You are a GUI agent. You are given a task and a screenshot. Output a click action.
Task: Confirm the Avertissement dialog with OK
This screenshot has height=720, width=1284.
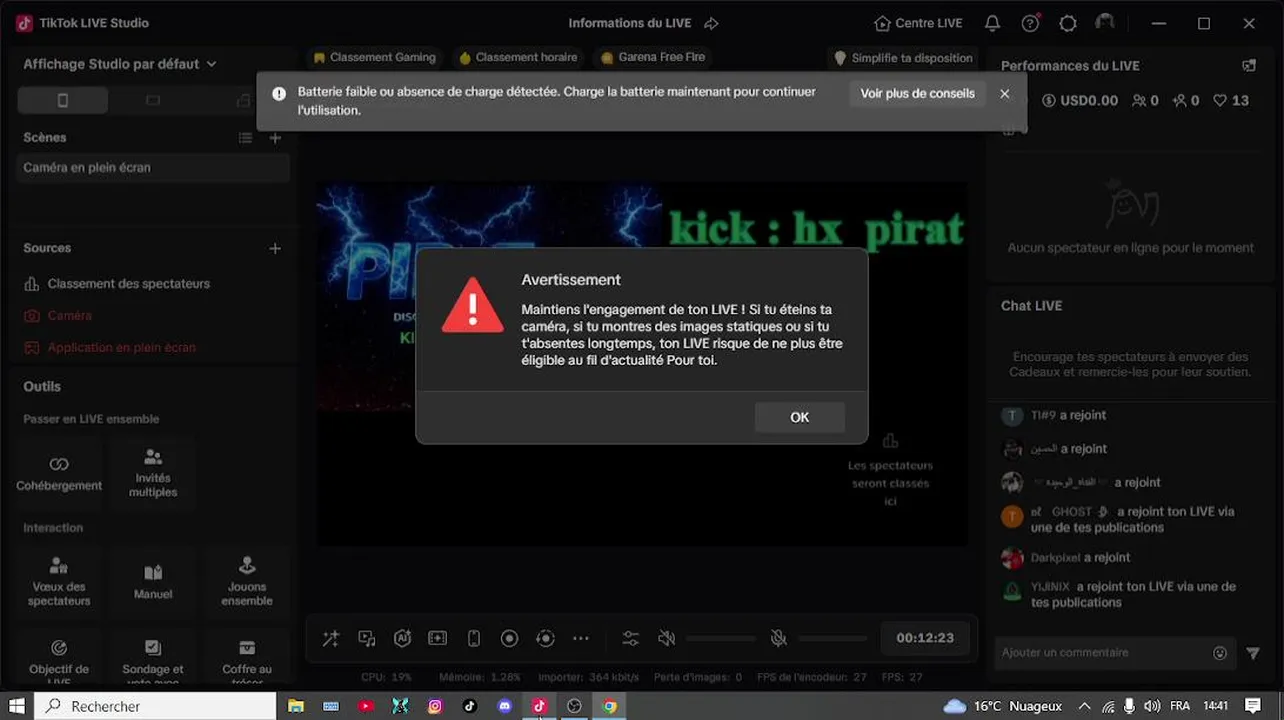coord(799,417)
